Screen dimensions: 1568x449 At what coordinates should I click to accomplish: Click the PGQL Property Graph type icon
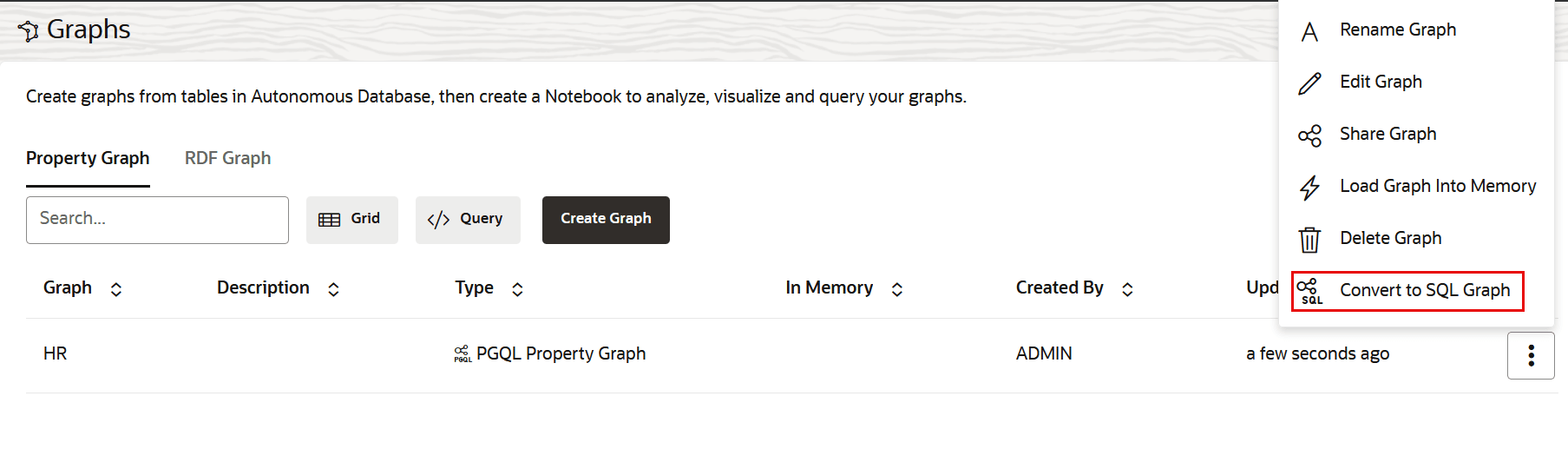pos(463,354)
